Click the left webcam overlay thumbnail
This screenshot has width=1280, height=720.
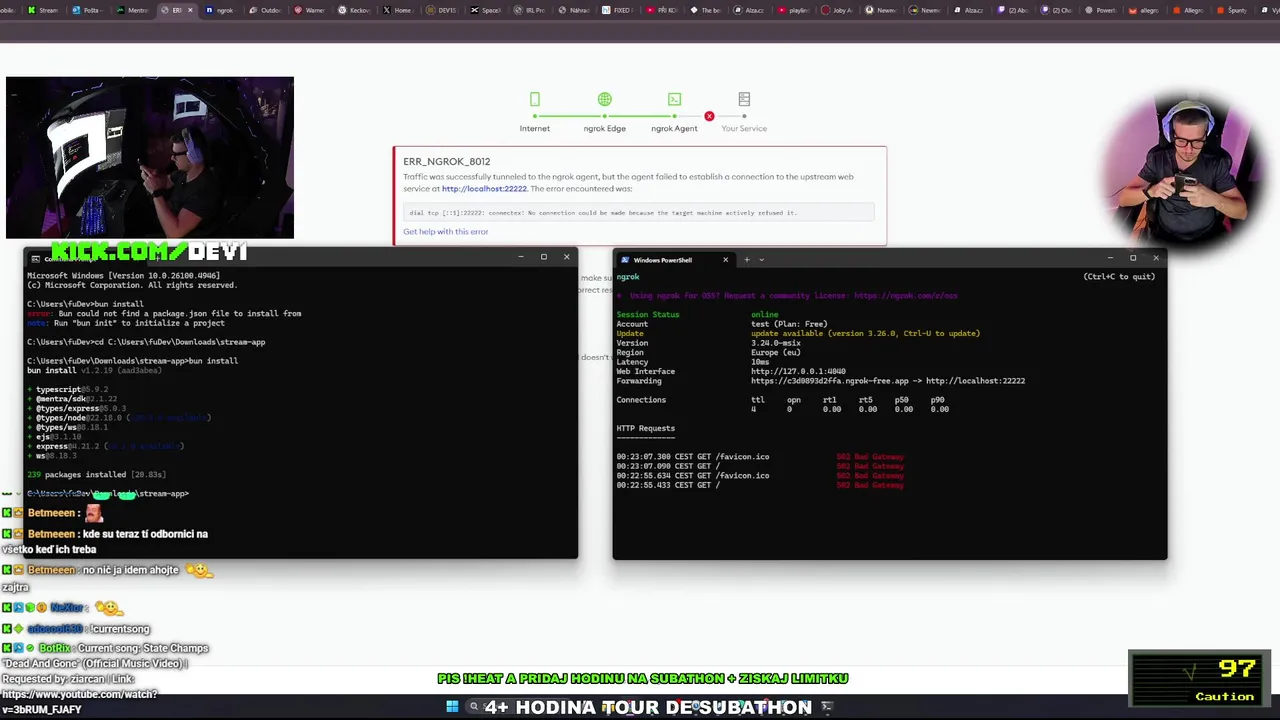(150, 158)
